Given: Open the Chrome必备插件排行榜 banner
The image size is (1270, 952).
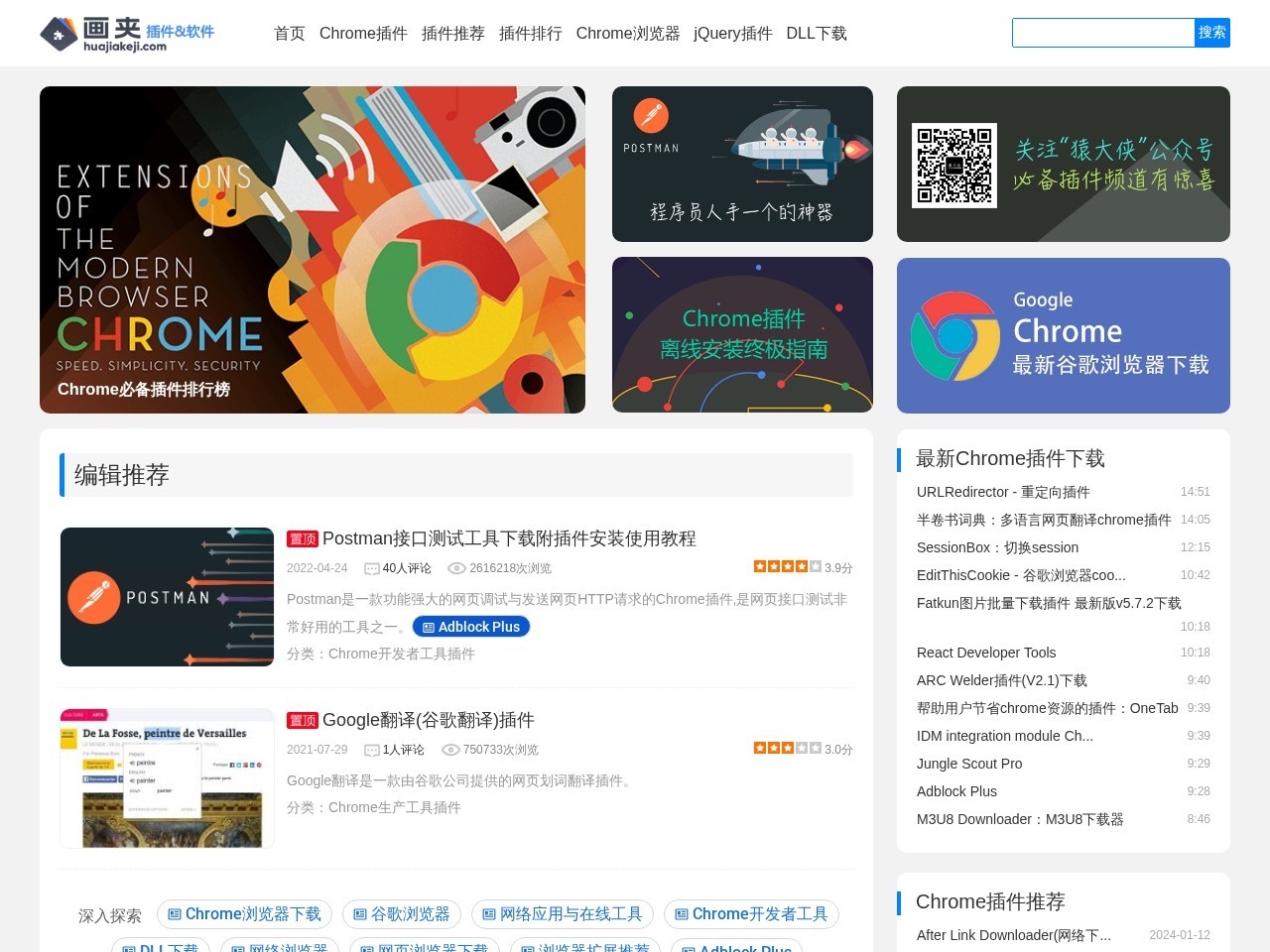Looking at the screenshot, I should (x=313, y=250).
